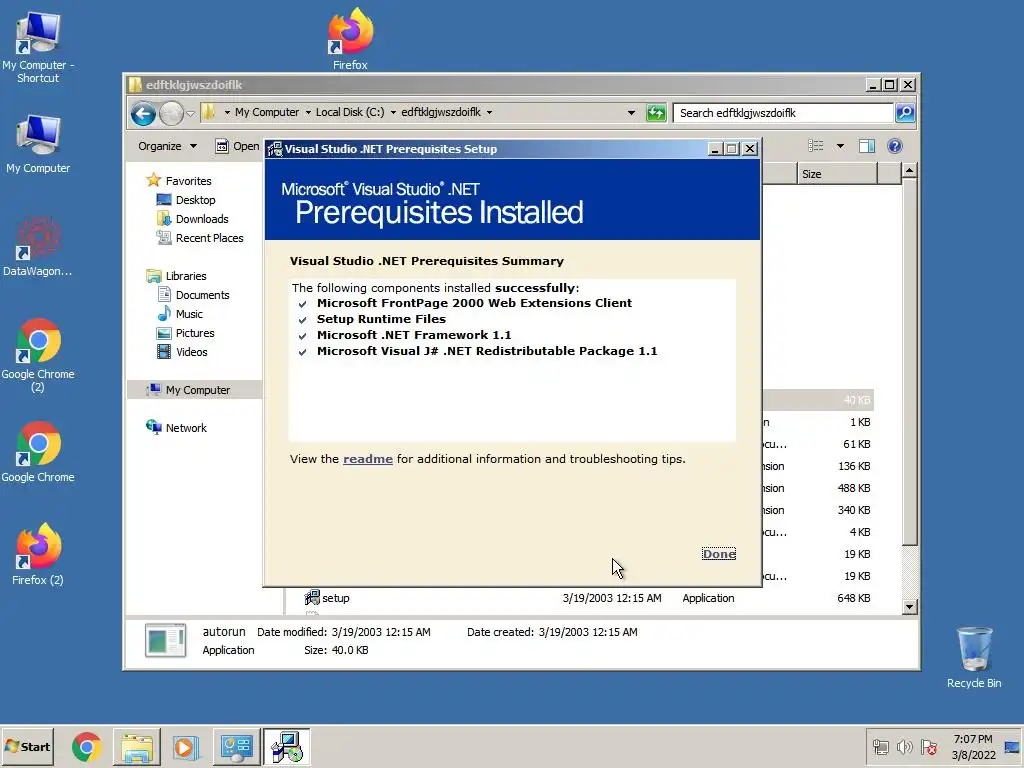
Task: Click the taskbar clock showing 7:07 PM
Action: point(972,747)
